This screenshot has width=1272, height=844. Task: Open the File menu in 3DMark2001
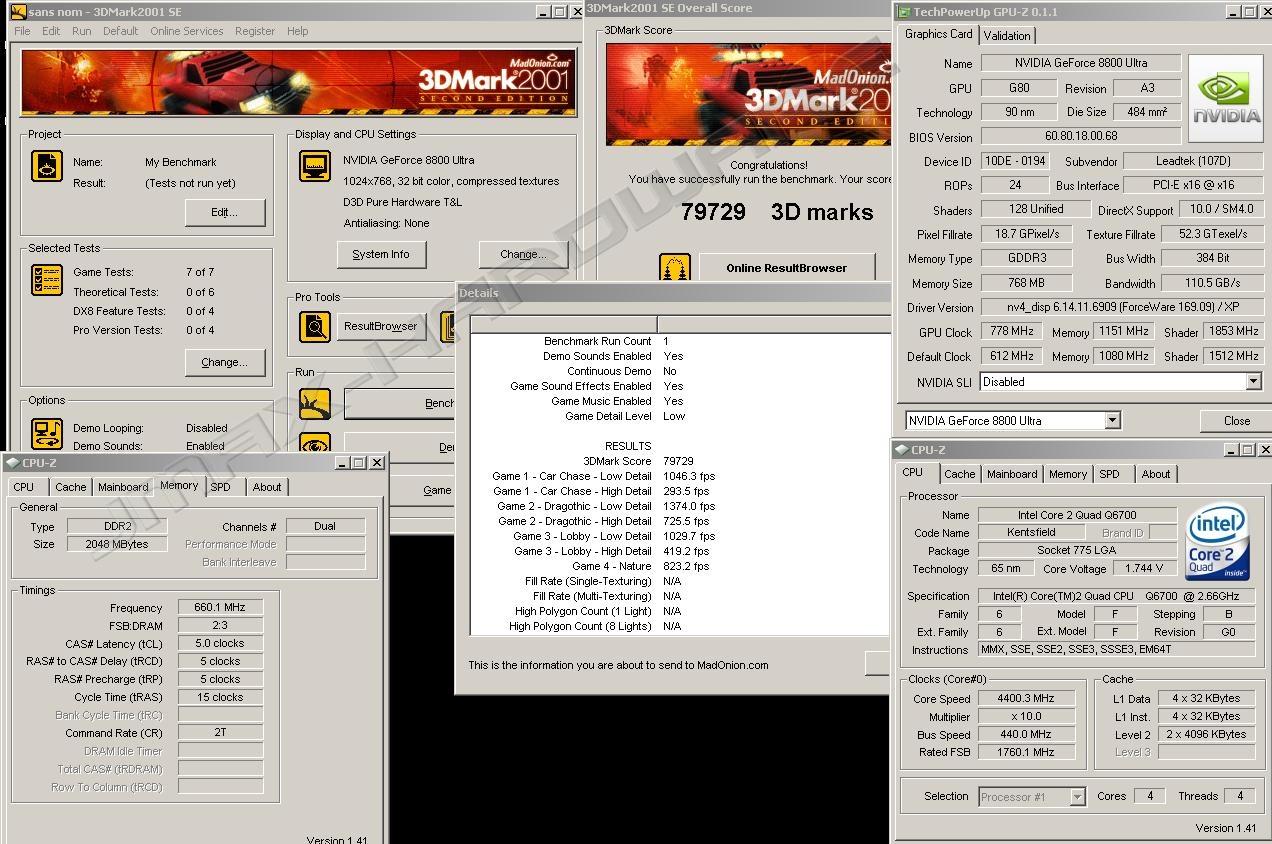22,31
